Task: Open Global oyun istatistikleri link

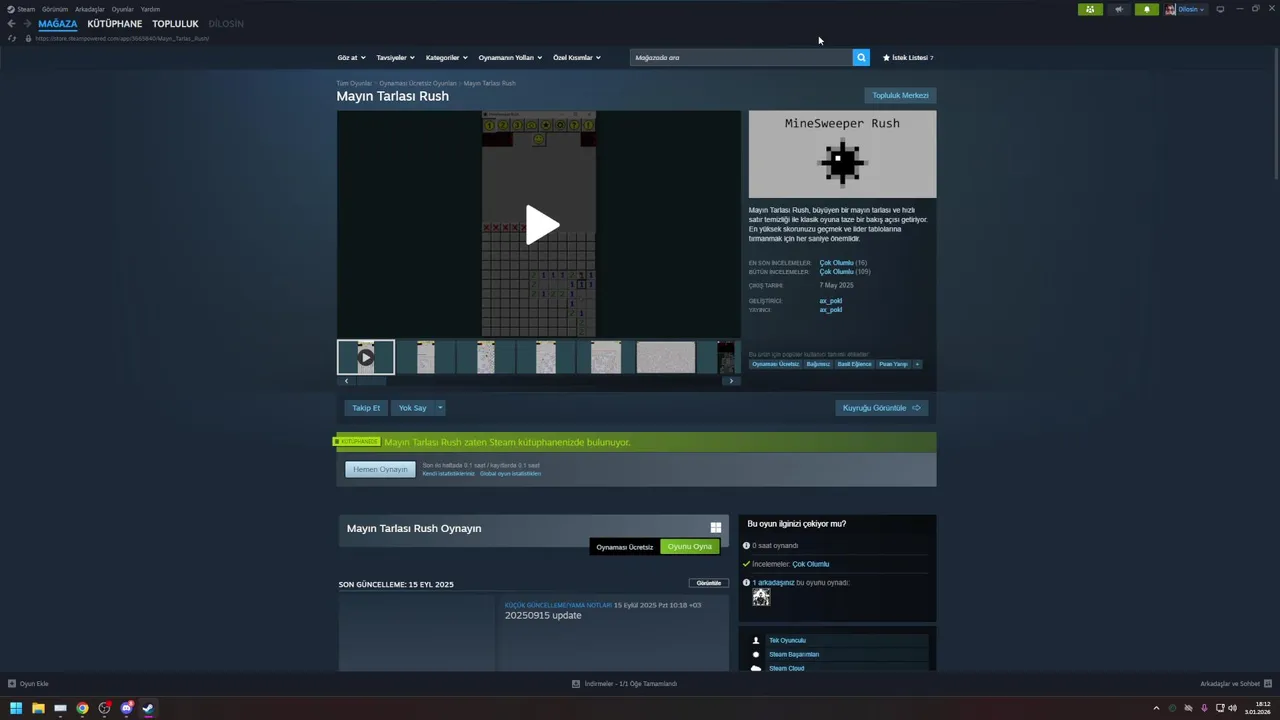Action: pyautogui.click(x=510, y=473)
